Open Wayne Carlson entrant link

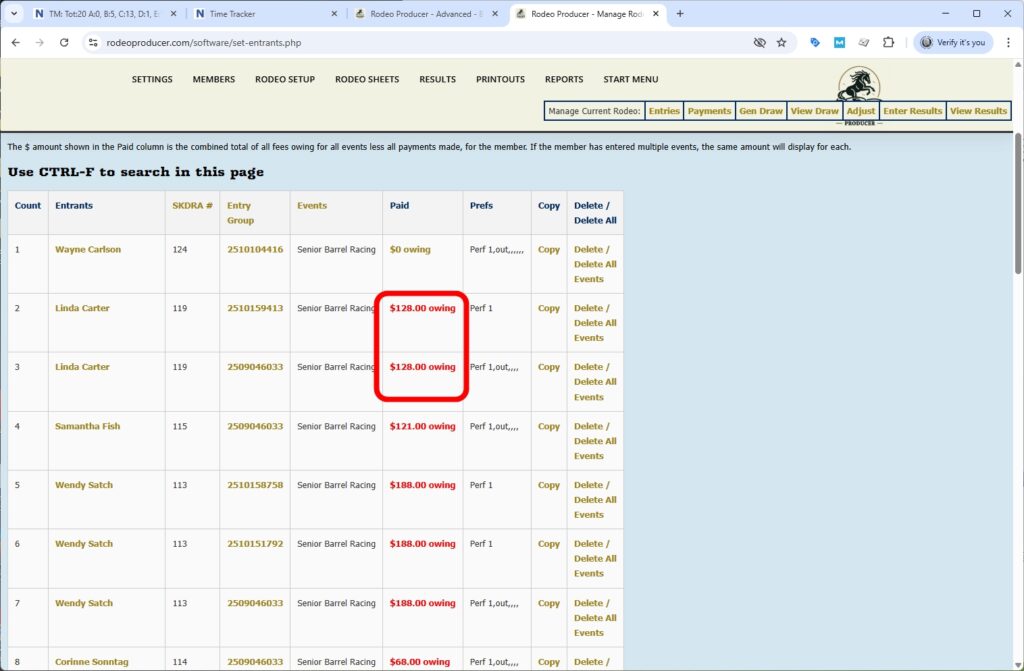pos(88,250)
